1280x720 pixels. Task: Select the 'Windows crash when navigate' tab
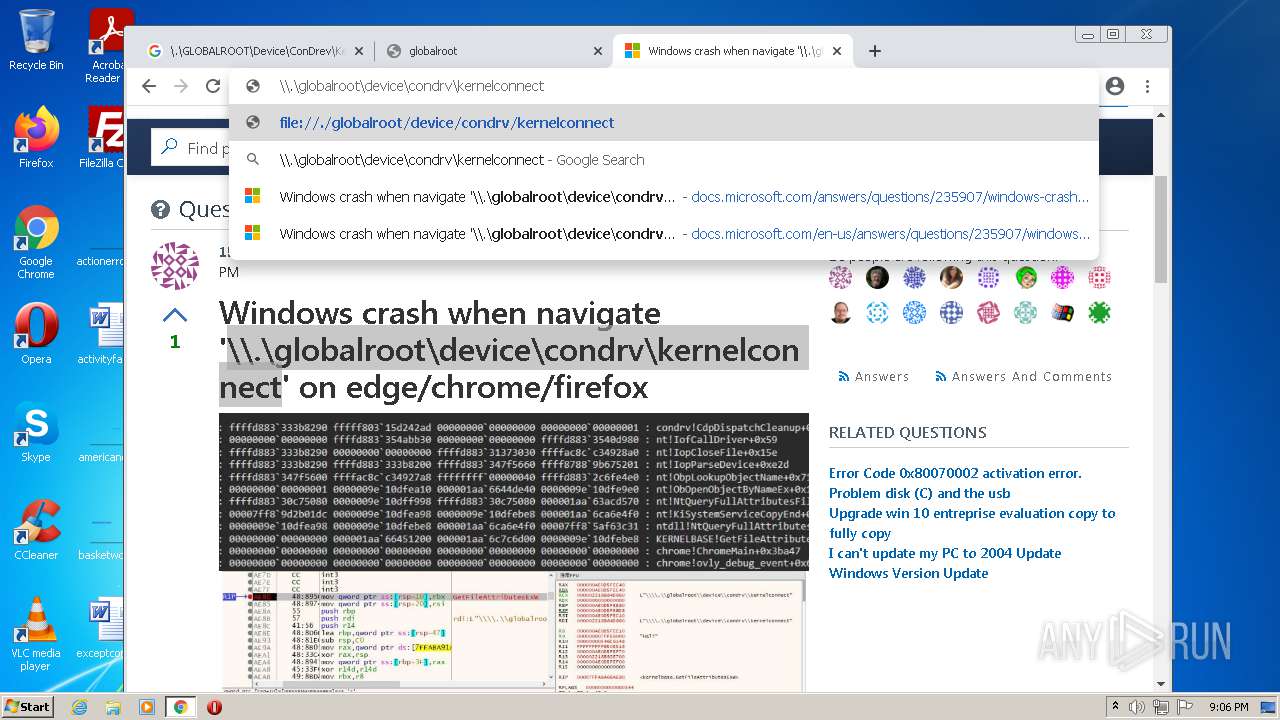[733, 51]
